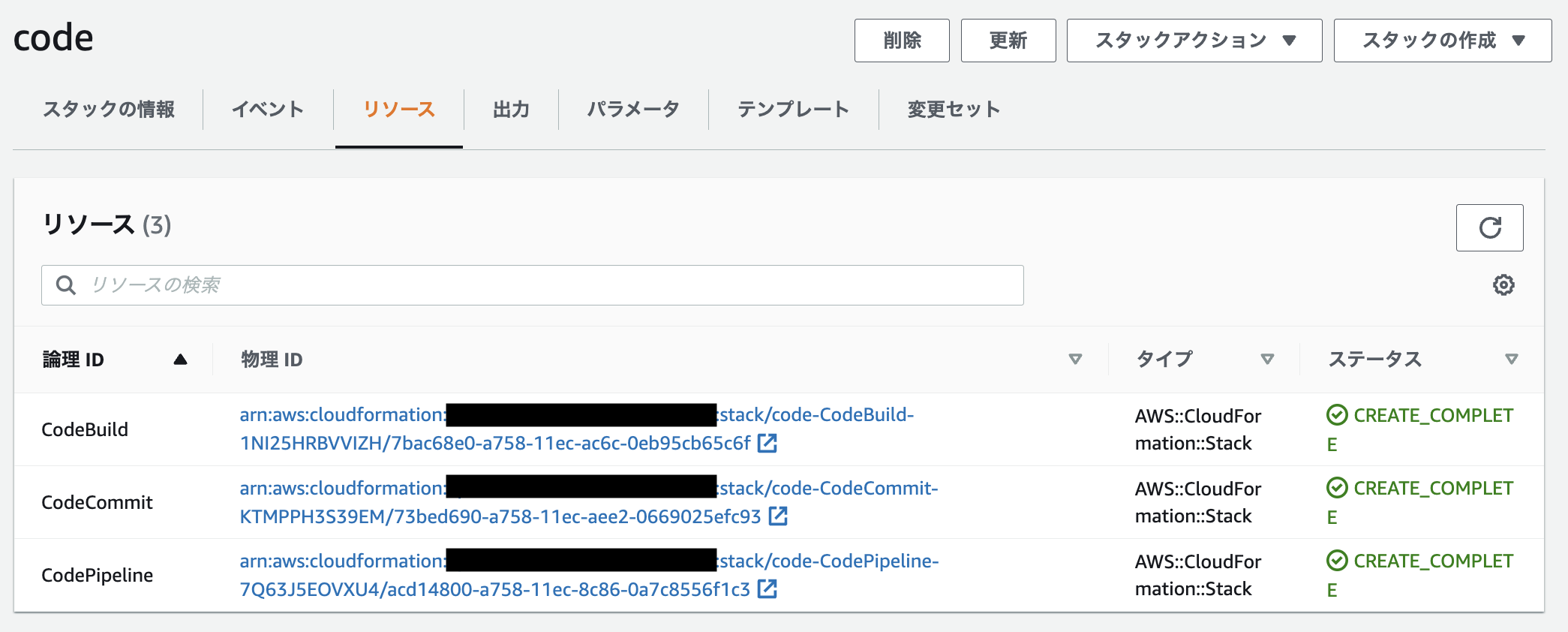Open the CodeBuild stack external link icon

pos(767,444)
